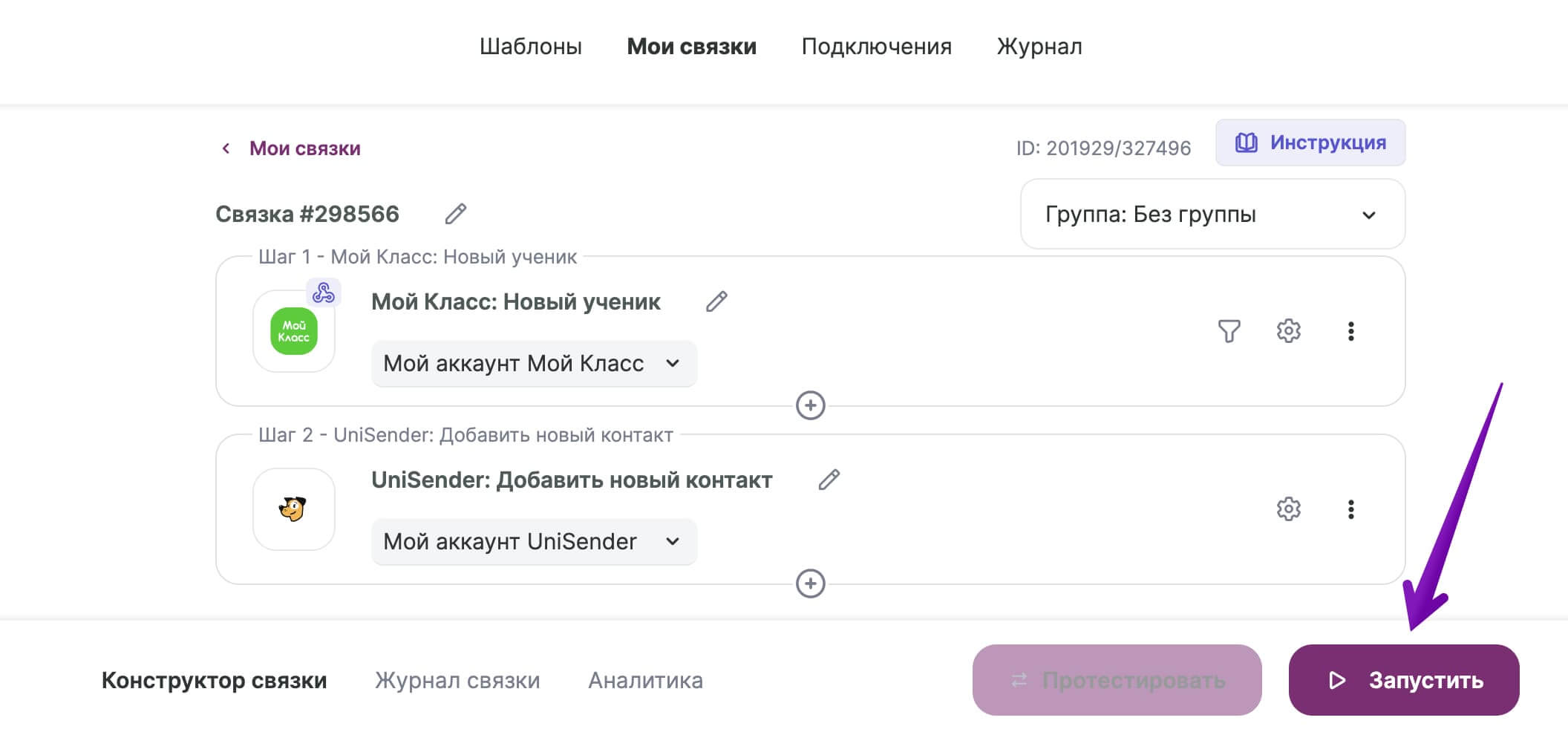Image resolution: width=1568 pixels, height=732 pixels.
Task: Click Шаг 2 - UniSender: Добавить новый контакт label
Action: [465, 435]
